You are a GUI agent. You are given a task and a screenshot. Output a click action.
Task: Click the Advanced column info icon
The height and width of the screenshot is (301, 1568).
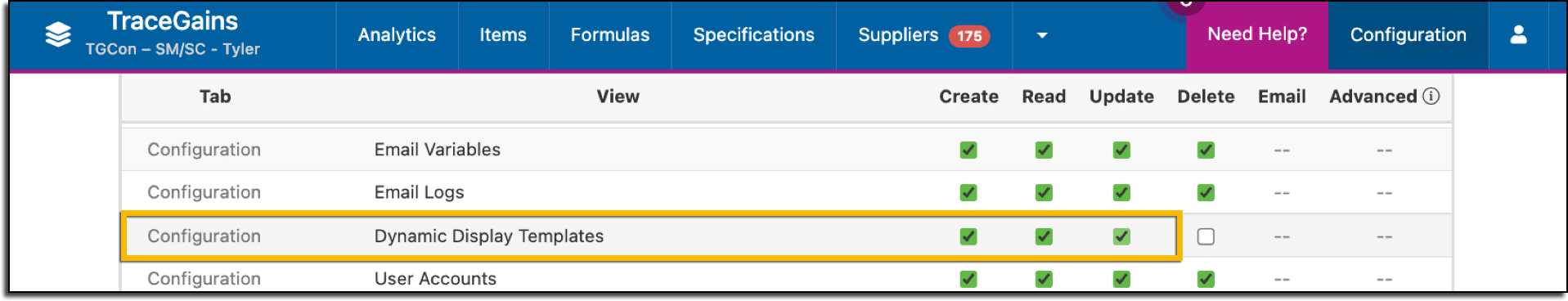pyautogui.click(x=1431, y=97)
